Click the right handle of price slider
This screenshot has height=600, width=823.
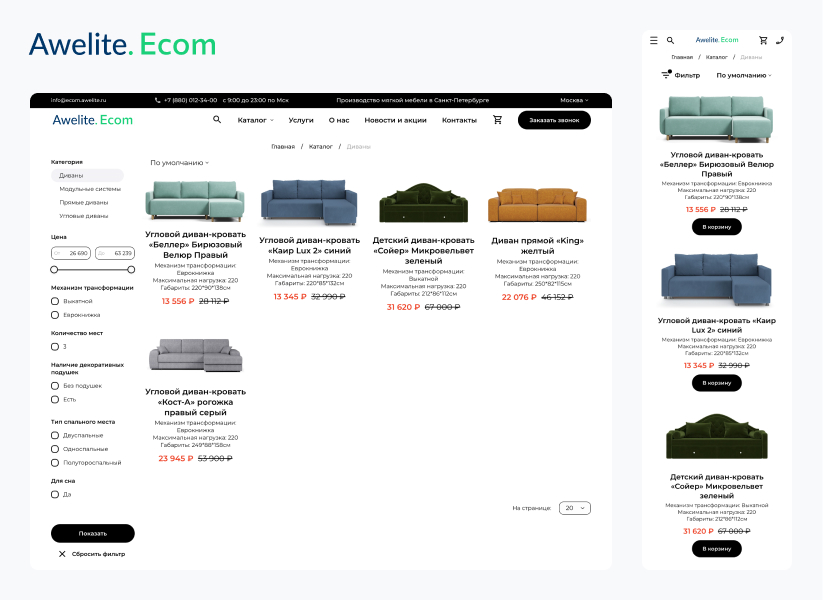click(131, 269)
